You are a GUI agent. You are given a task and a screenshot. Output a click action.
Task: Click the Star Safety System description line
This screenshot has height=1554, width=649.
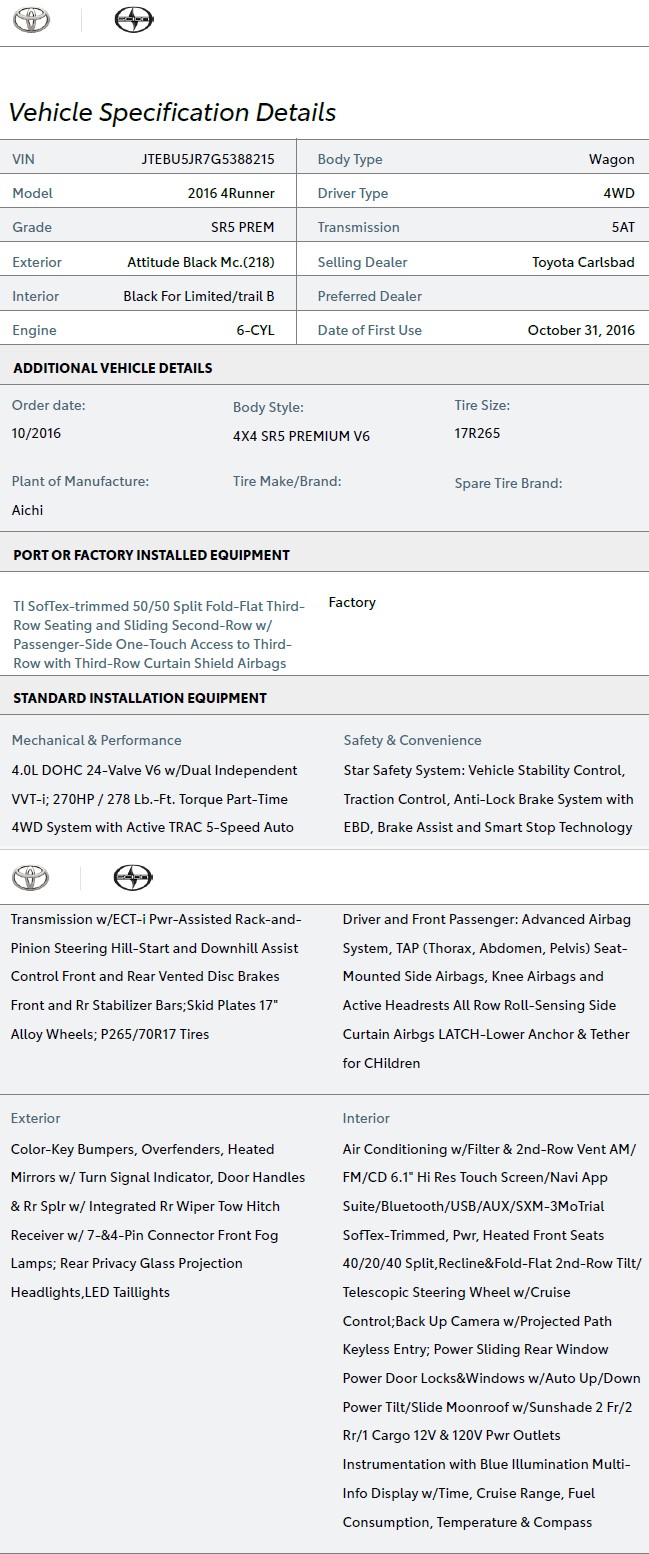click(x=484, y=770)
